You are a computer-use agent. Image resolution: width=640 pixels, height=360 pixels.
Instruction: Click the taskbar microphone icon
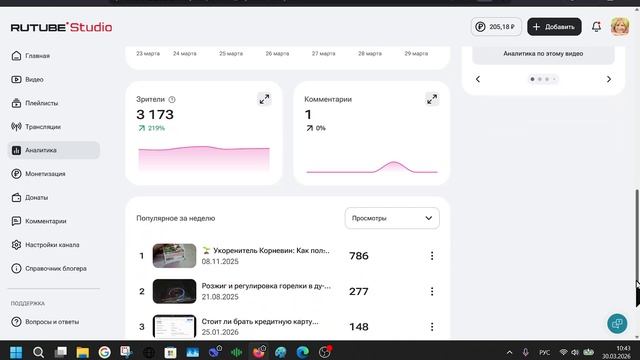pyautogui.click(x=525, y=352)
